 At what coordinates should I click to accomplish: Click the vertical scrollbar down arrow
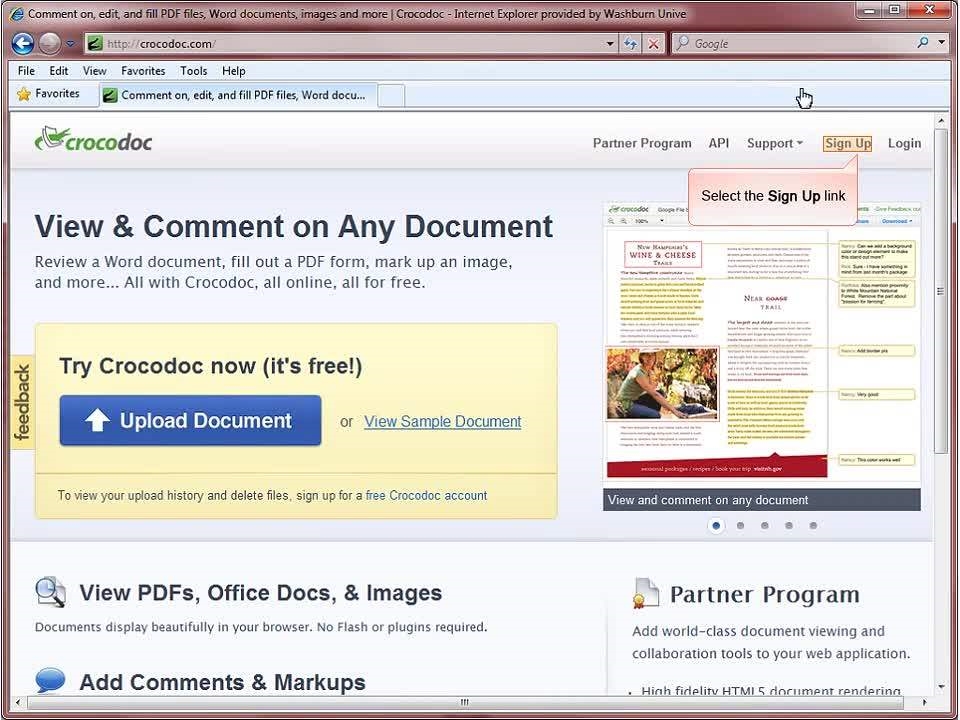point(941,688)
